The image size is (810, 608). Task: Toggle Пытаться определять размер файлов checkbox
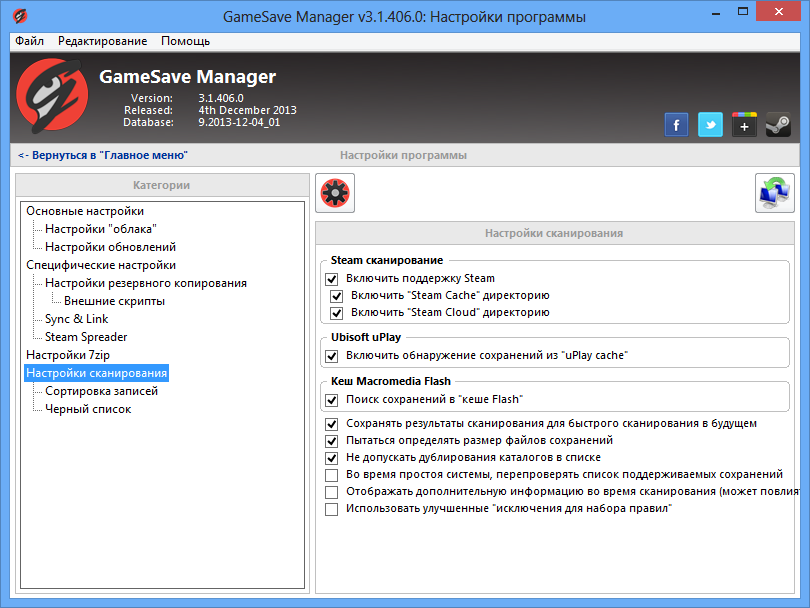pyautogui.click(x=332, y=441)
